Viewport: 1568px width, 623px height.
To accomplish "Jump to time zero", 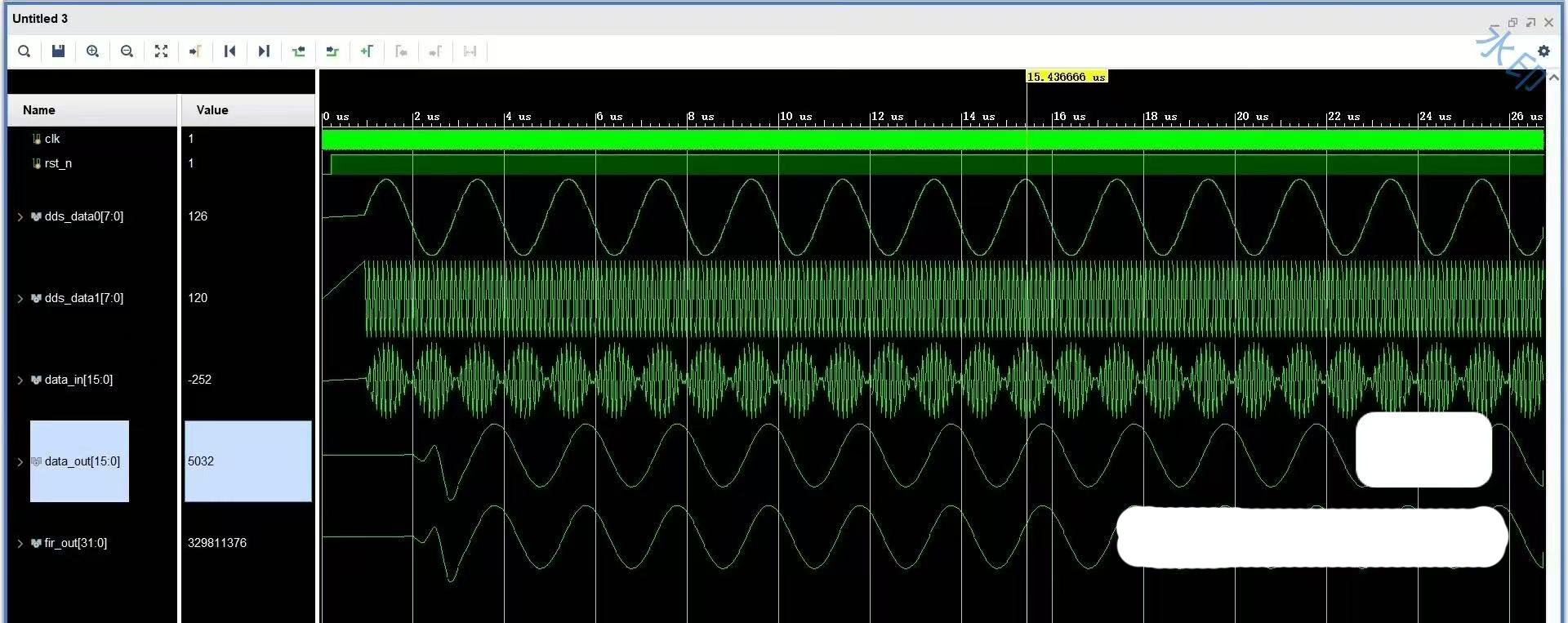I will (229, 51).
